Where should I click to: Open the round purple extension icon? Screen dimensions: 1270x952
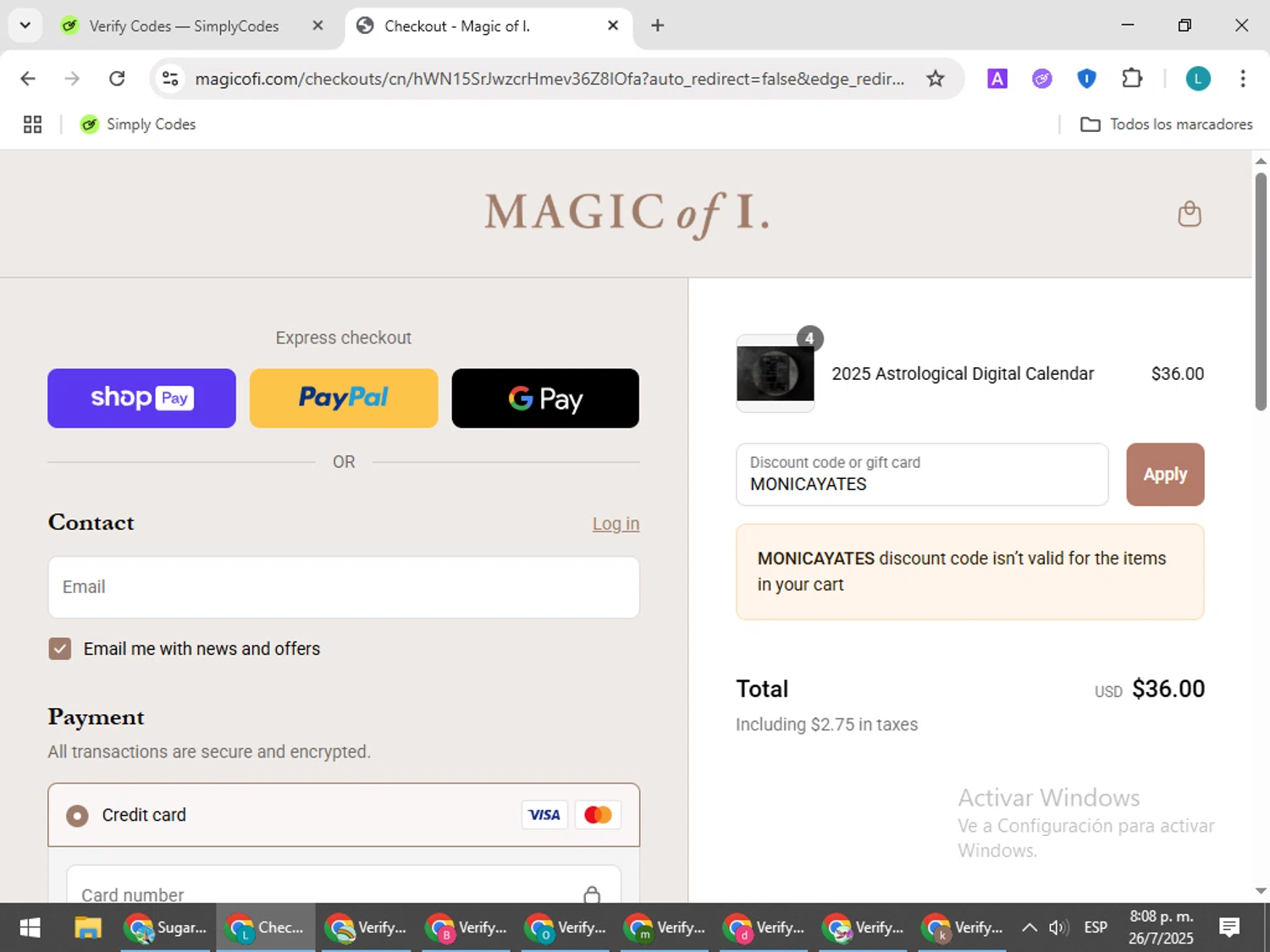click(1041, 79)
